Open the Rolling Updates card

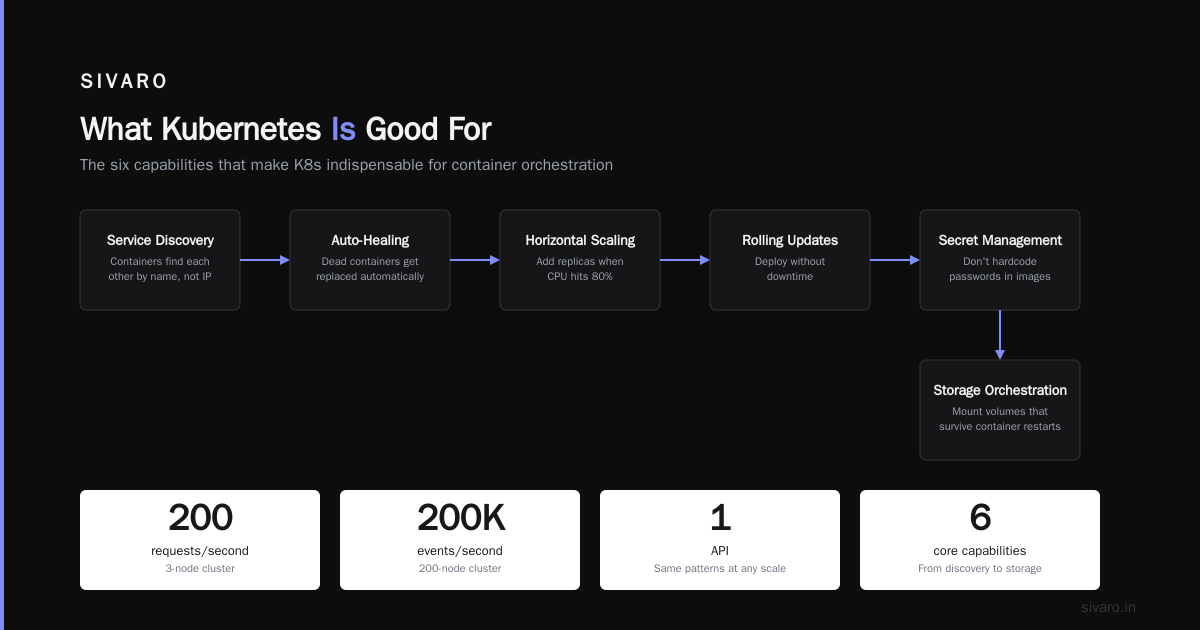[790, 260]
